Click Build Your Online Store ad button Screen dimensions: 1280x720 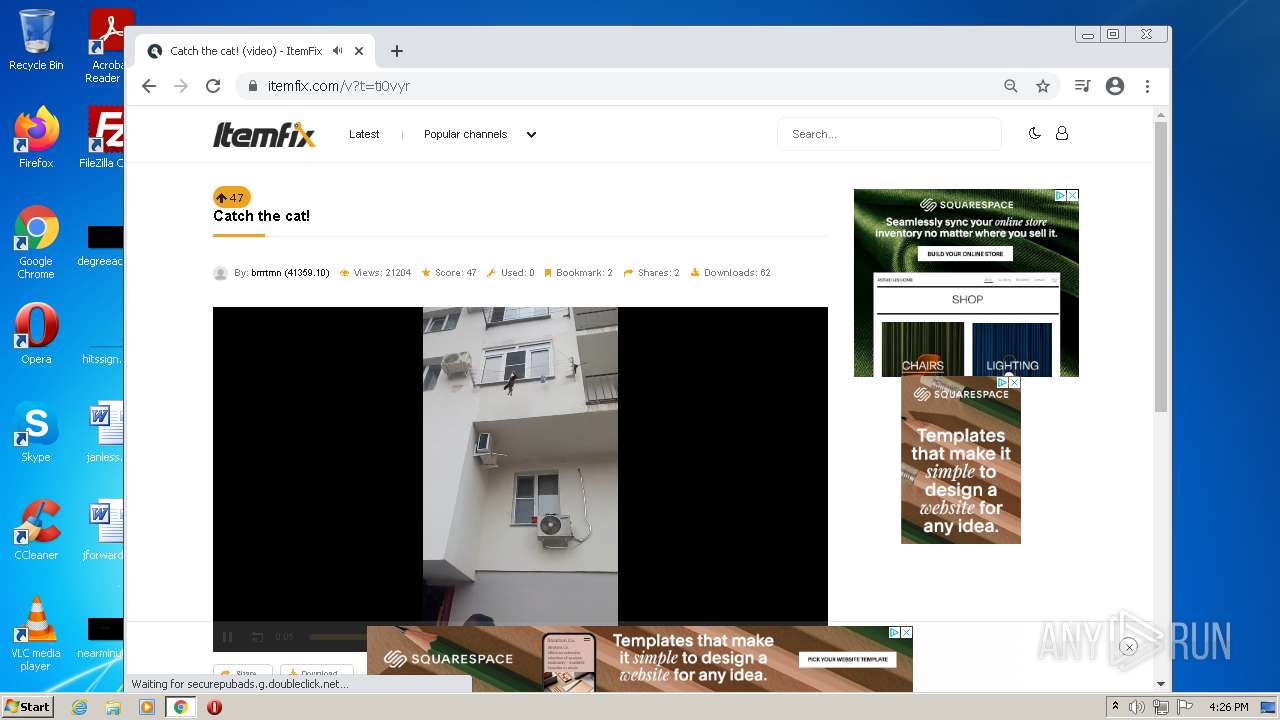click(x=965, y=254)
